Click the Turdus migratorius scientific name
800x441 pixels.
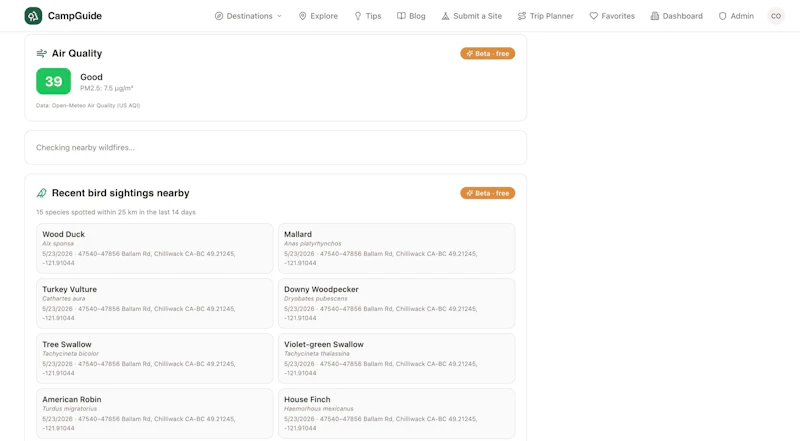(x=69, y=409)
